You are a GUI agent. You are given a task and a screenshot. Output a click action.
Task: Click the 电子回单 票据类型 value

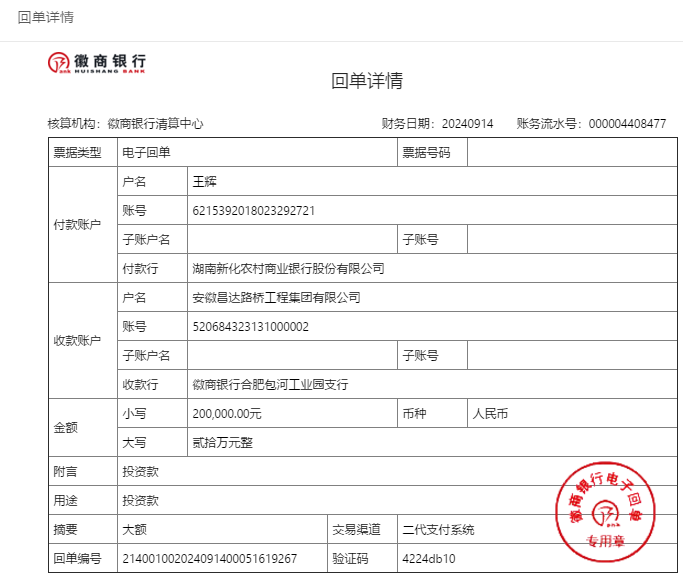coord(146,153)
